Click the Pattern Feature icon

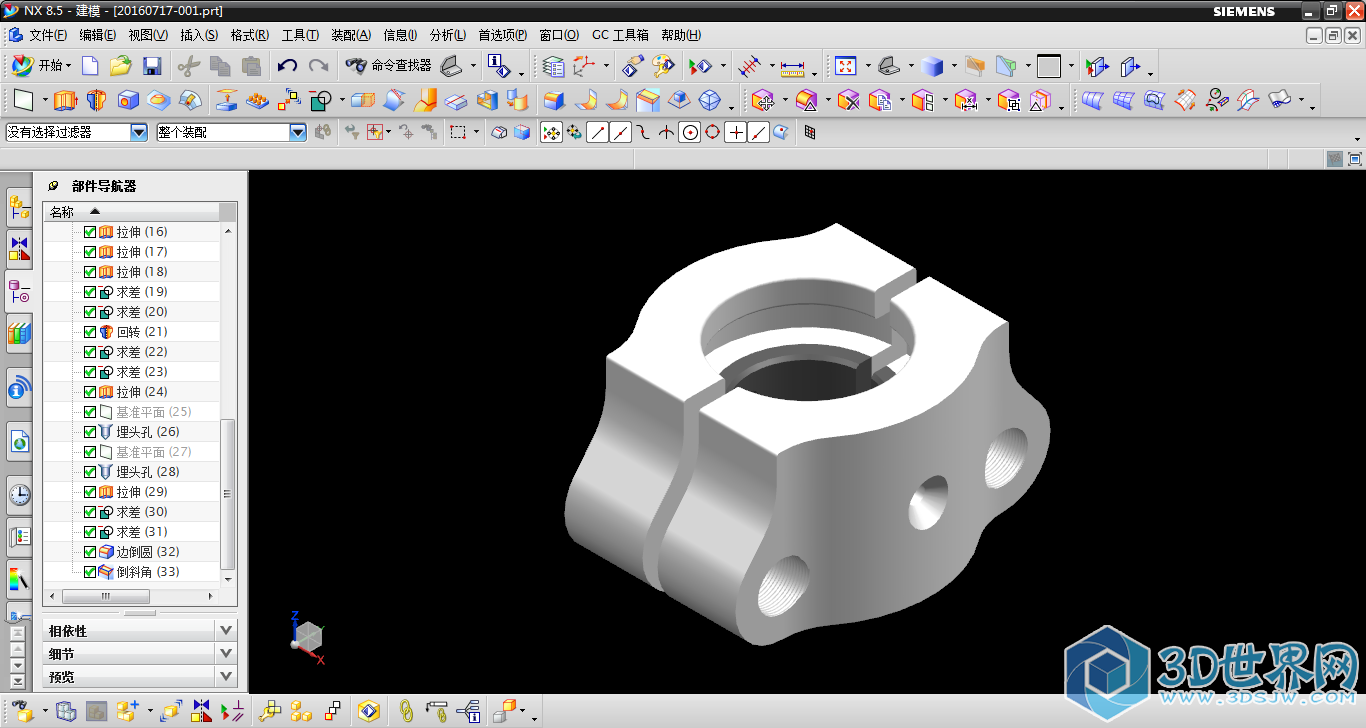point(258,100)
